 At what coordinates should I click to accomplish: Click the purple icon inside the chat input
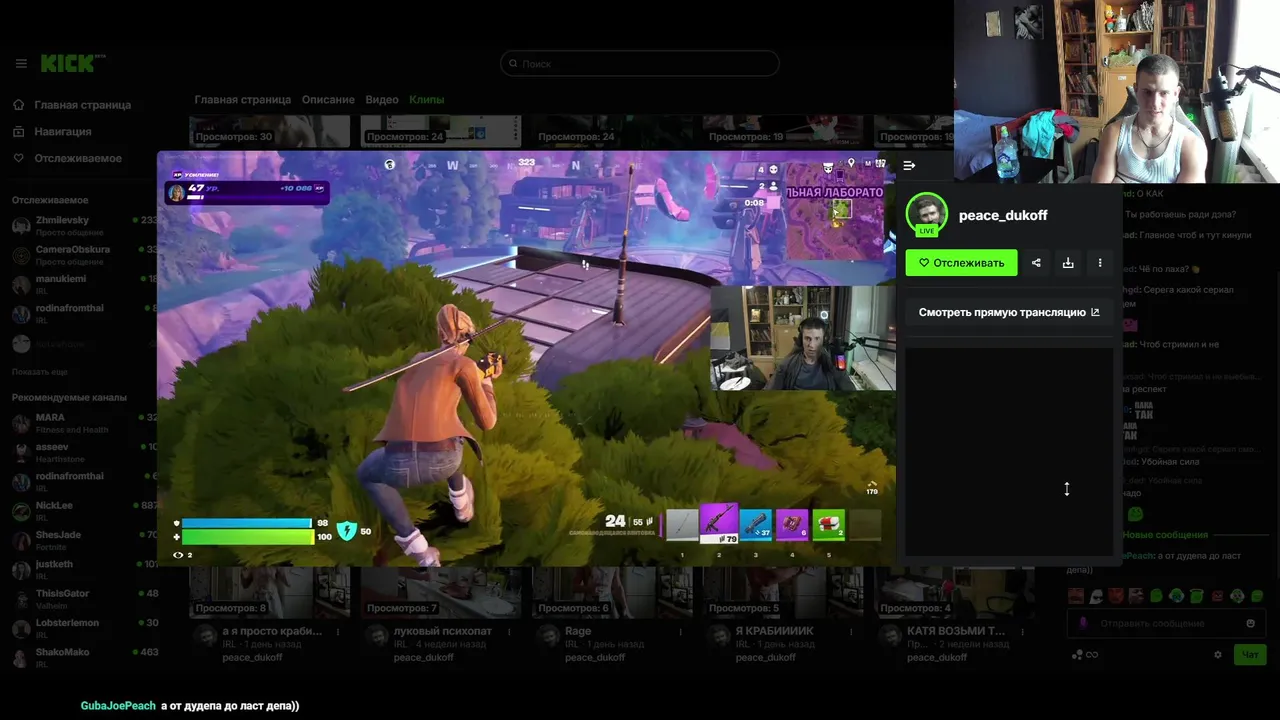point(1083,623)
